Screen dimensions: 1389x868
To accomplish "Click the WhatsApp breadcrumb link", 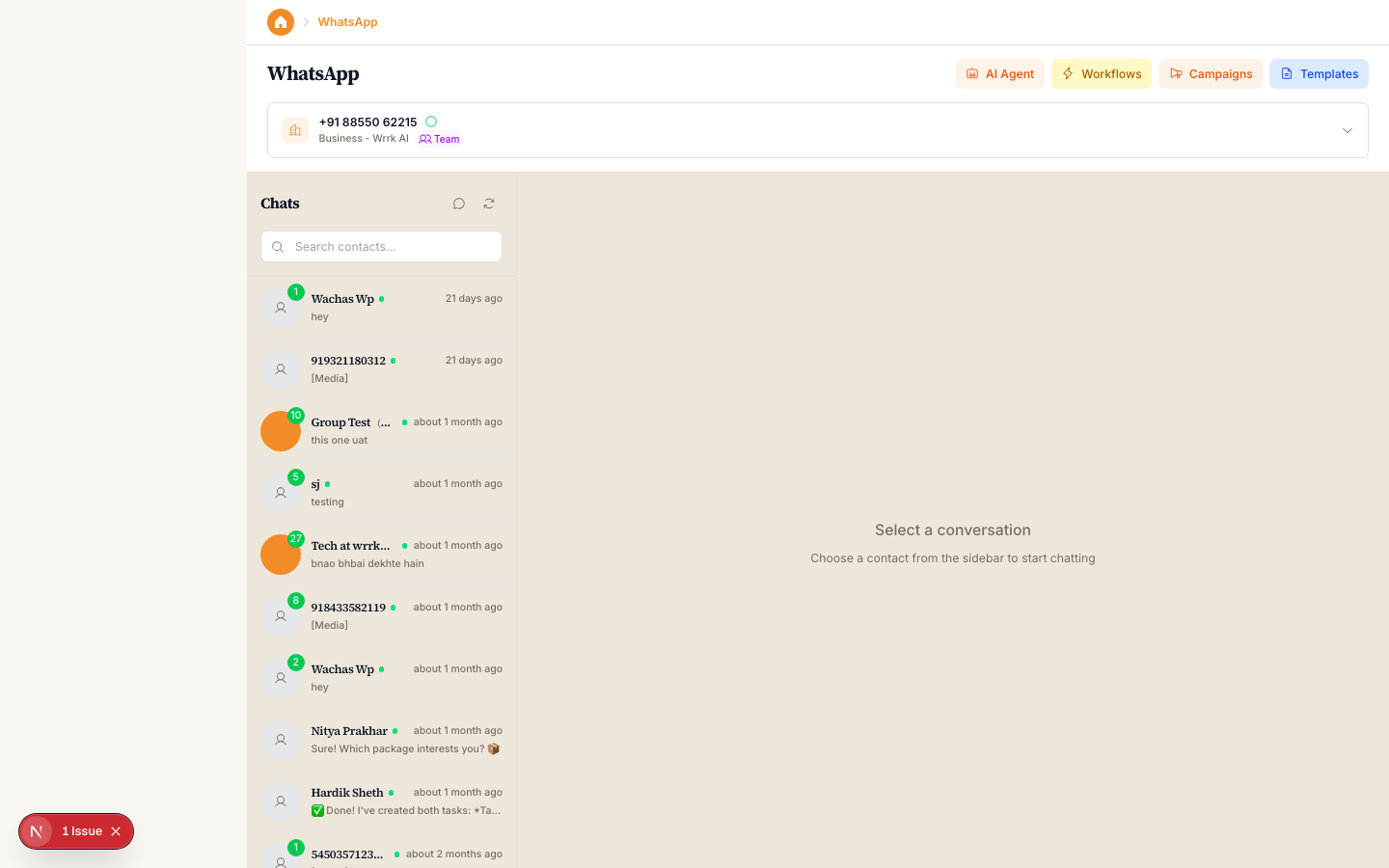I will (347, 22).
